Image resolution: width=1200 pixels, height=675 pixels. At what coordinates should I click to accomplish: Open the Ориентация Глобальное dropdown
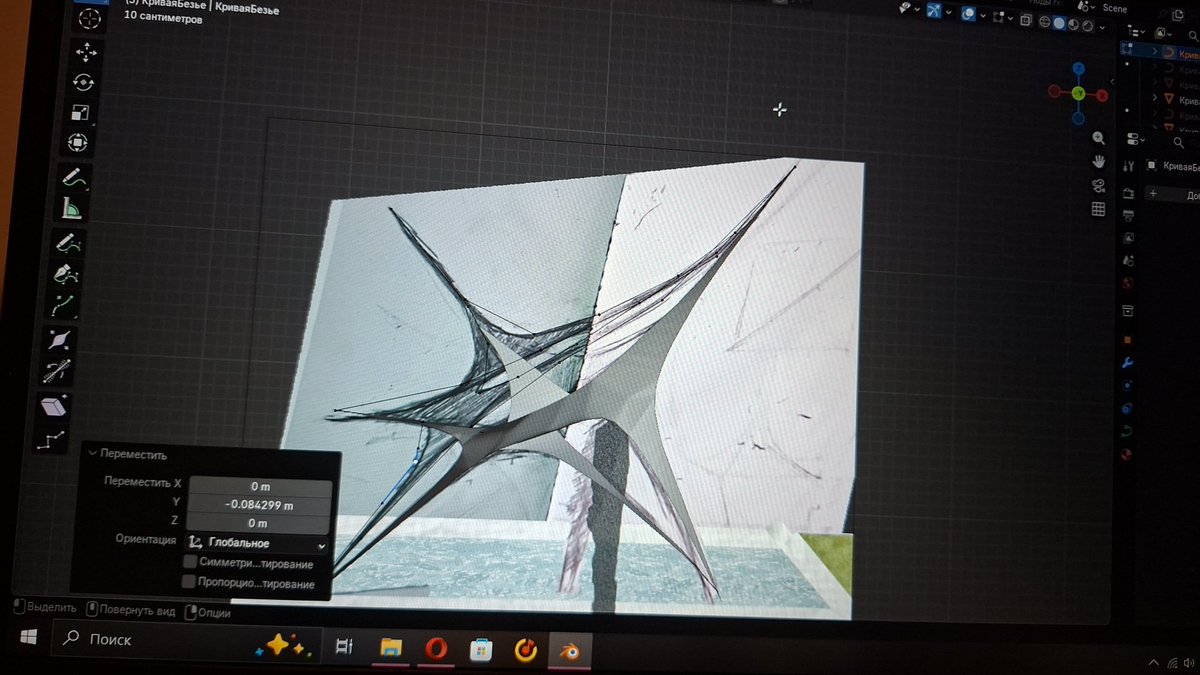tap(256, 543)
